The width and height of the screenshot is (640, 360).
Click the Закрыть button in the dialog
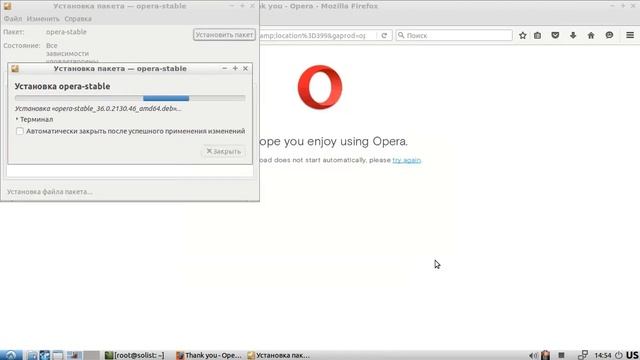[x=224, y=151]
